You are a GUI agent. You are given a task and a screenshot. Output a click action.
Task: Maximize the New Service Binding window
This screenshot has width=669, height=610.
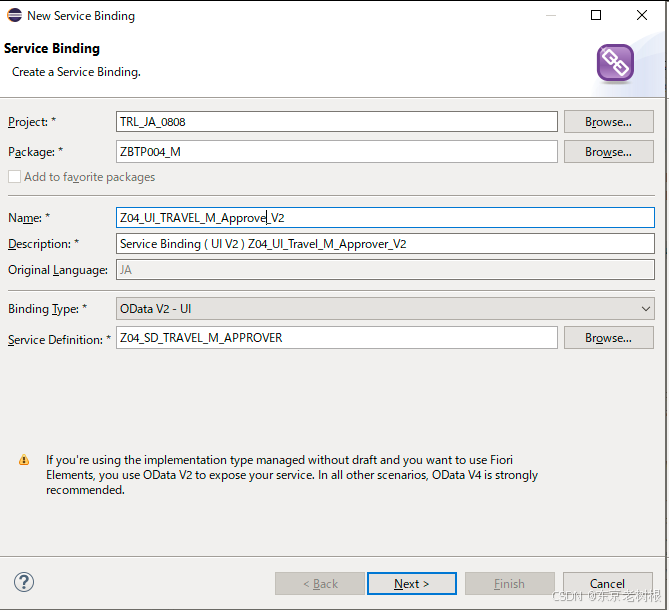pyautogui.click(x=596, y=15)
